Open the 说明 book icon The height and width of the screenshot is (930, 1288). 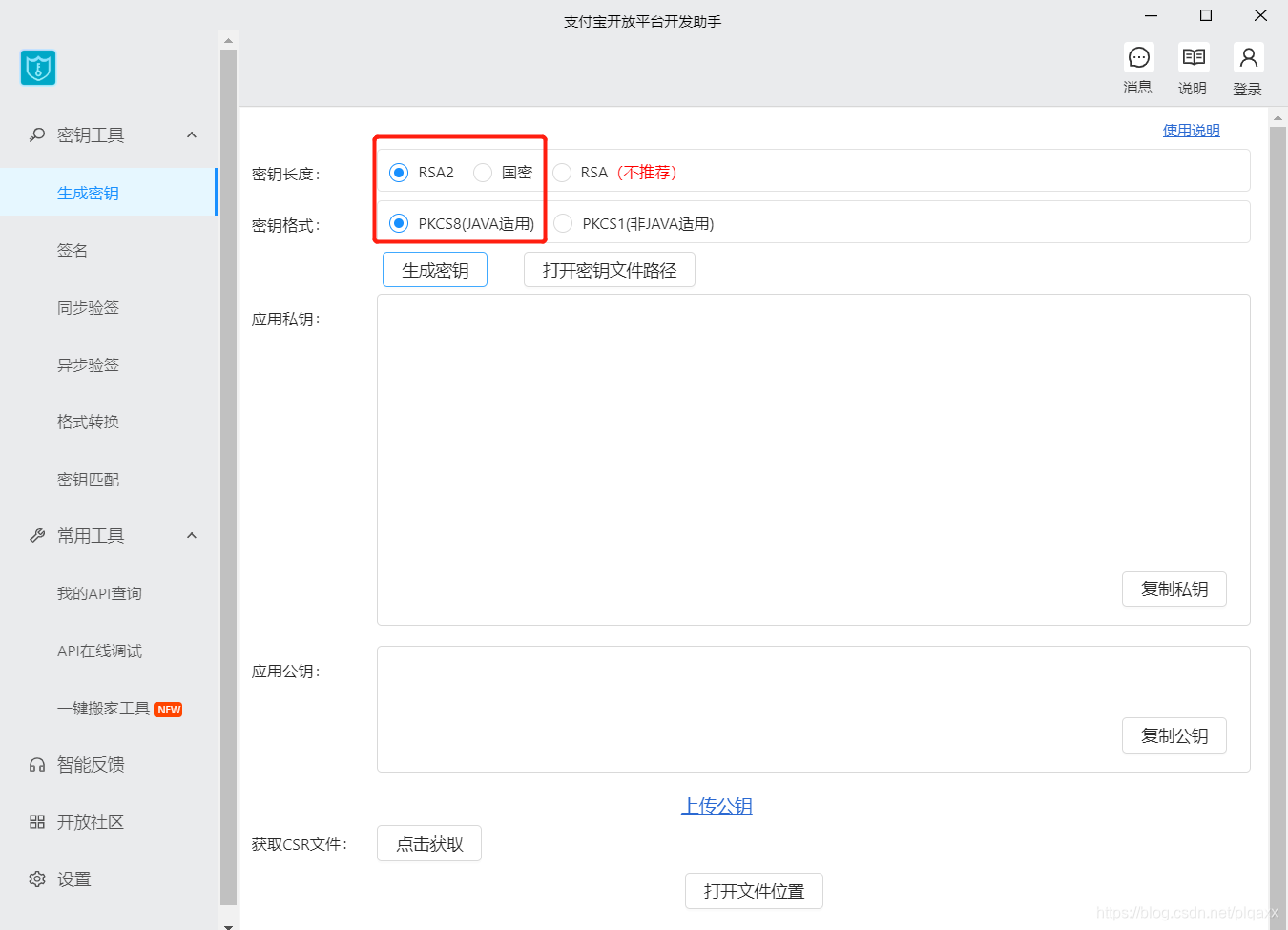(1194, 58)
